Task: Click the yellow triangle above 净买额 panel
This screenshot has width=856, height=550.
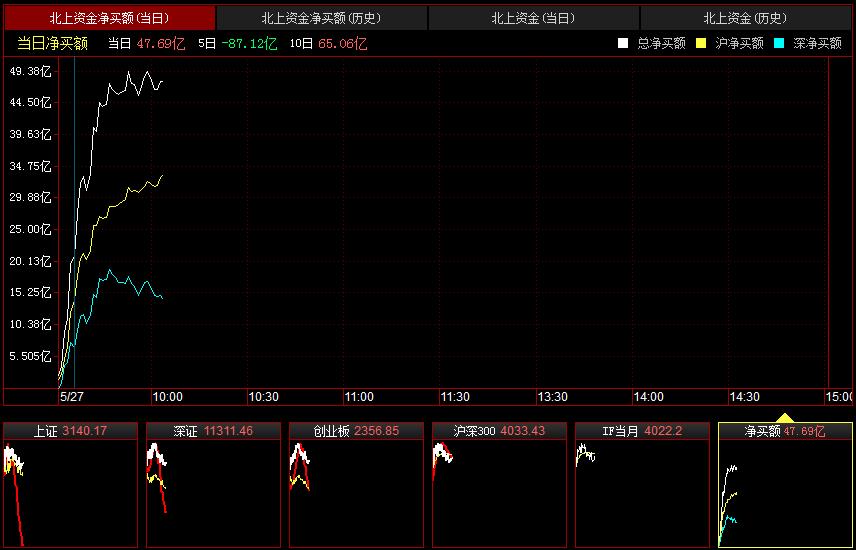Action: (x=785, y=418)
